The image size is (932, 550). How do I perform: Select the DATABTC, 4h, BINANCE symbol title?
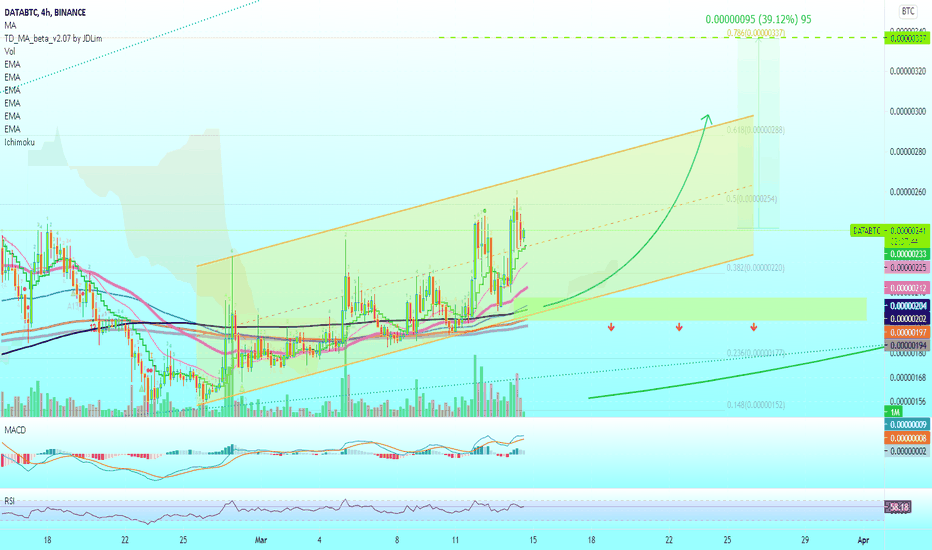tap(45, 12)
